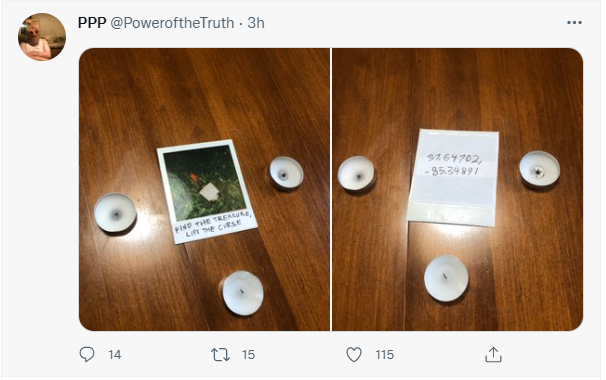This screenshot has width=606, height=380.
Task: Click the red flower inside the polaroid picture
Action: pos(194,178)
